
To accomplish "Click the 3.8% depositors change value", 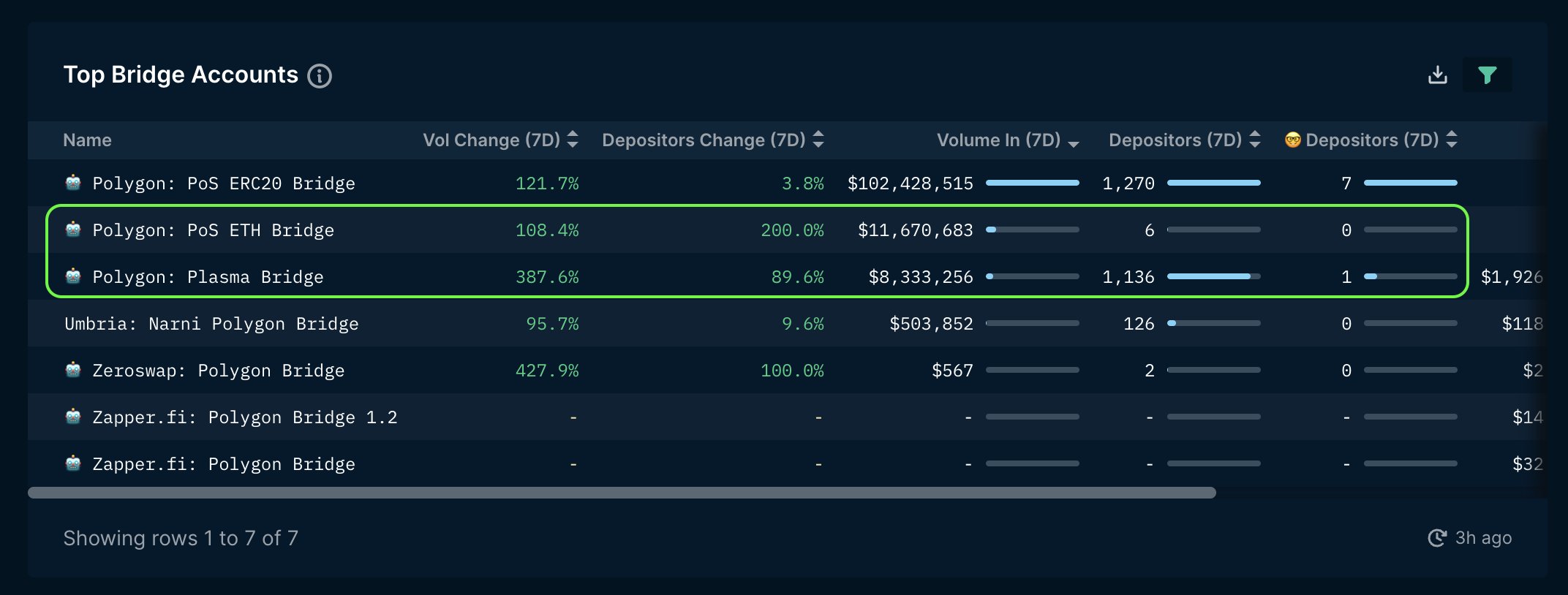I will [x=802, y=183].
